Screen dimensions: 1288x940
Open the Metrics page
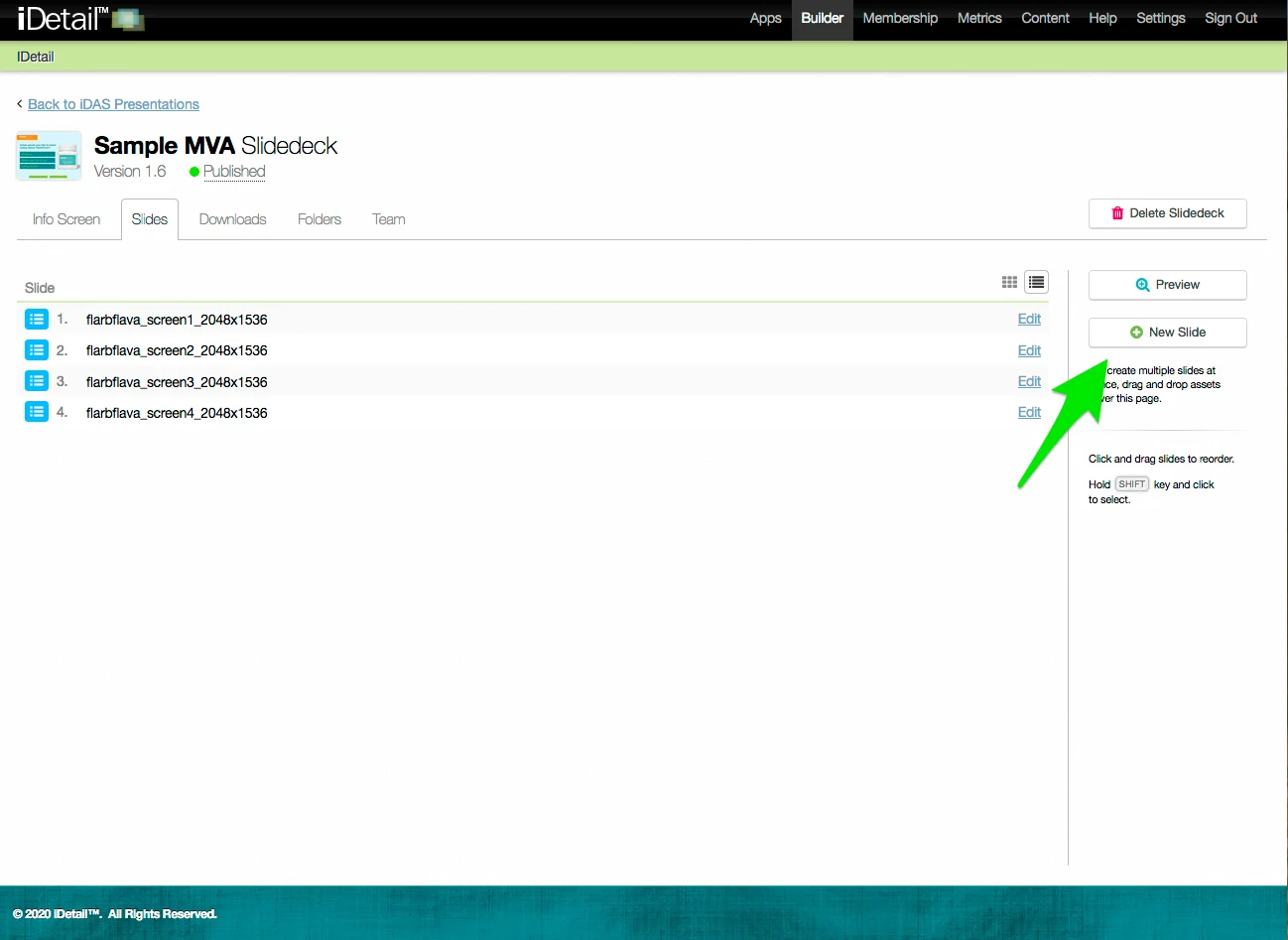[979, 18]
